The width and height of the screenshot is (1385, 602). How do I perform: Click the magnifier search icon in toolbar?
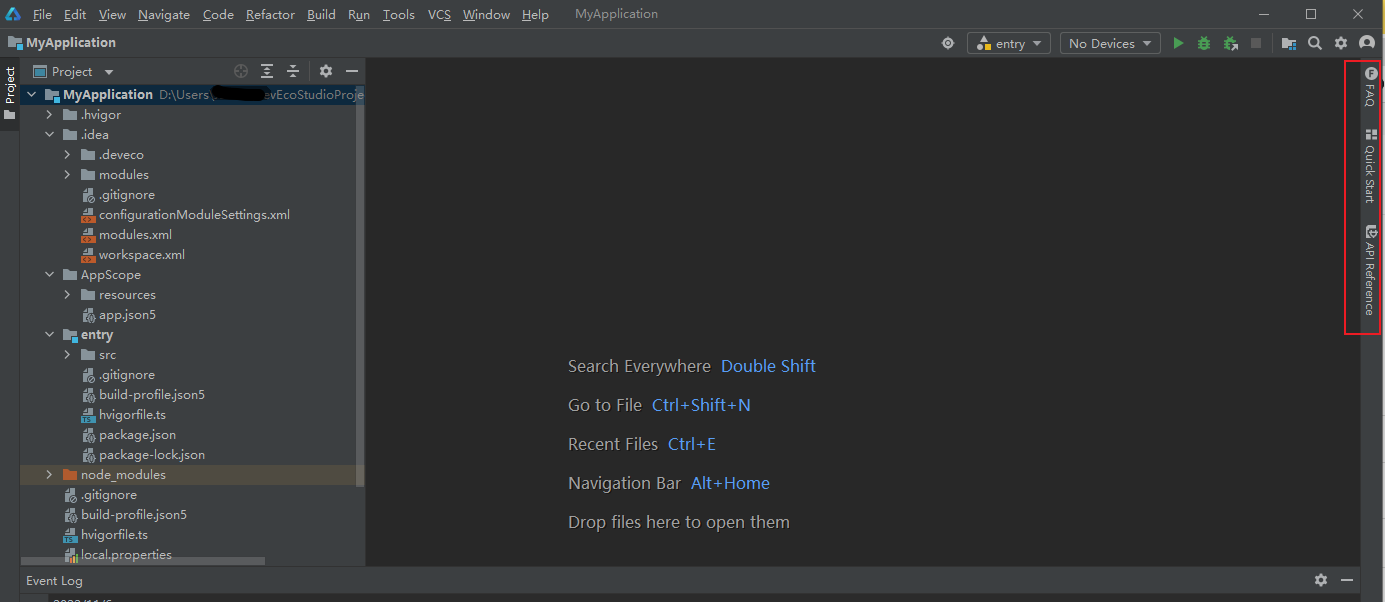1315,43
